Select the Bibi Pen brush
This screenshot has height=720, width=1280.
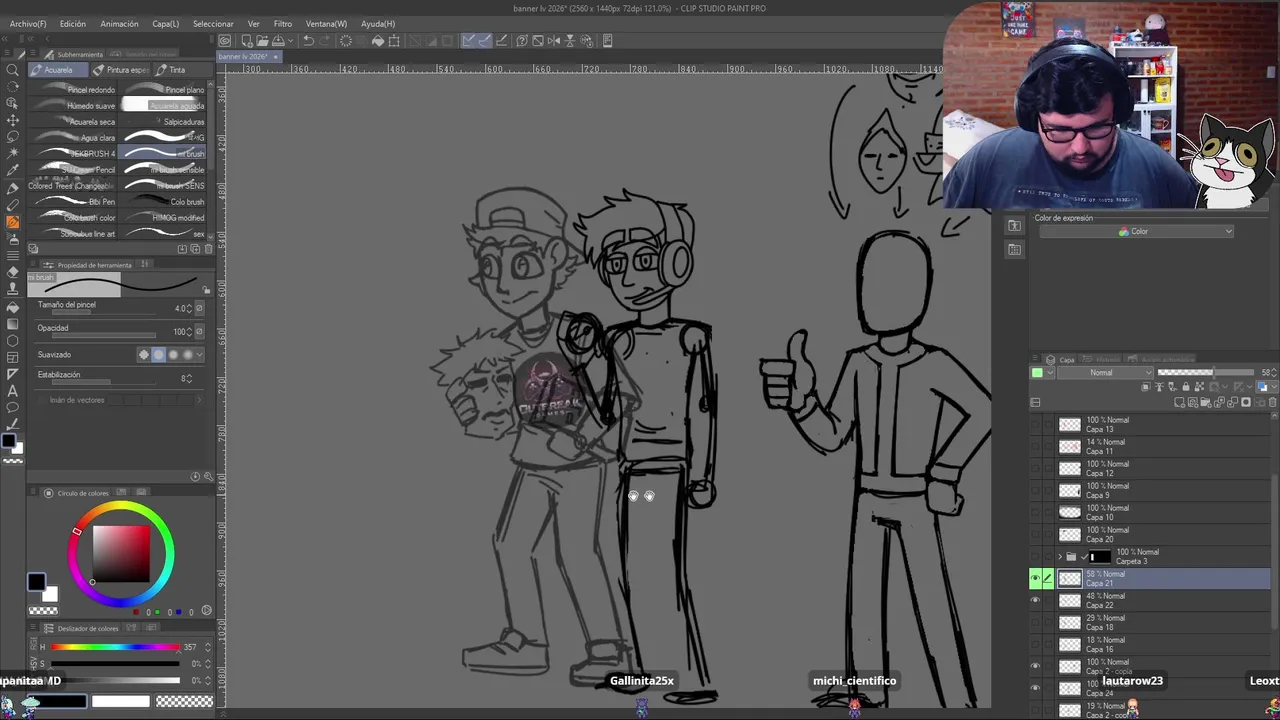pos(75,202)
